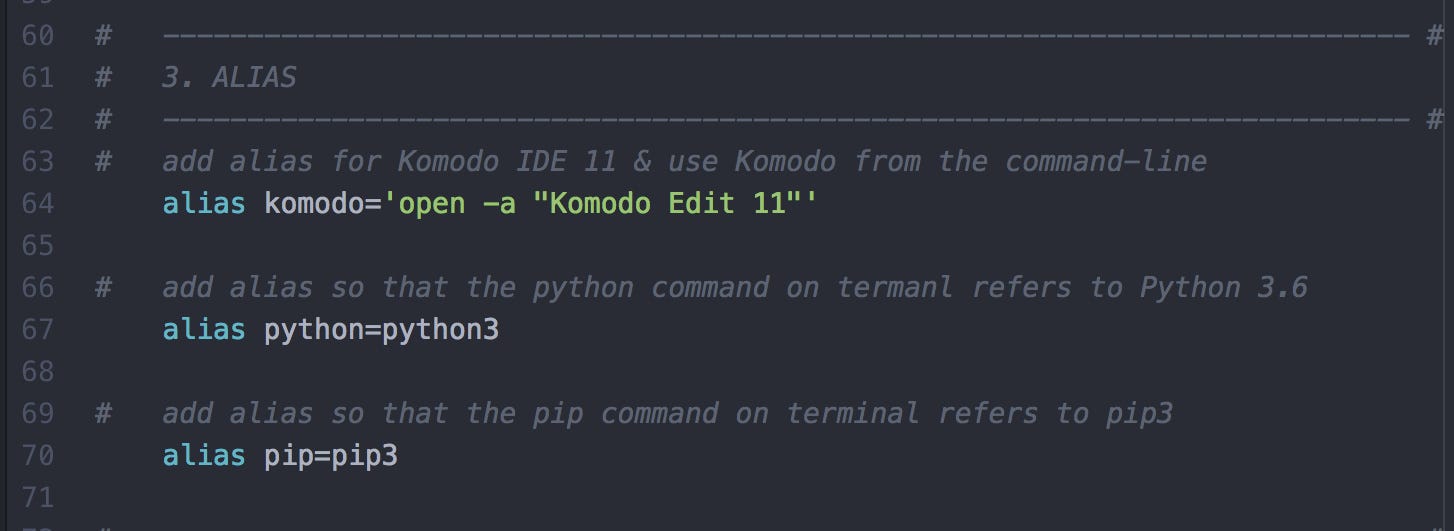The image size is (1454, 531).
Task: Click the 'pip=pip3' text
Action: [330, 455]
